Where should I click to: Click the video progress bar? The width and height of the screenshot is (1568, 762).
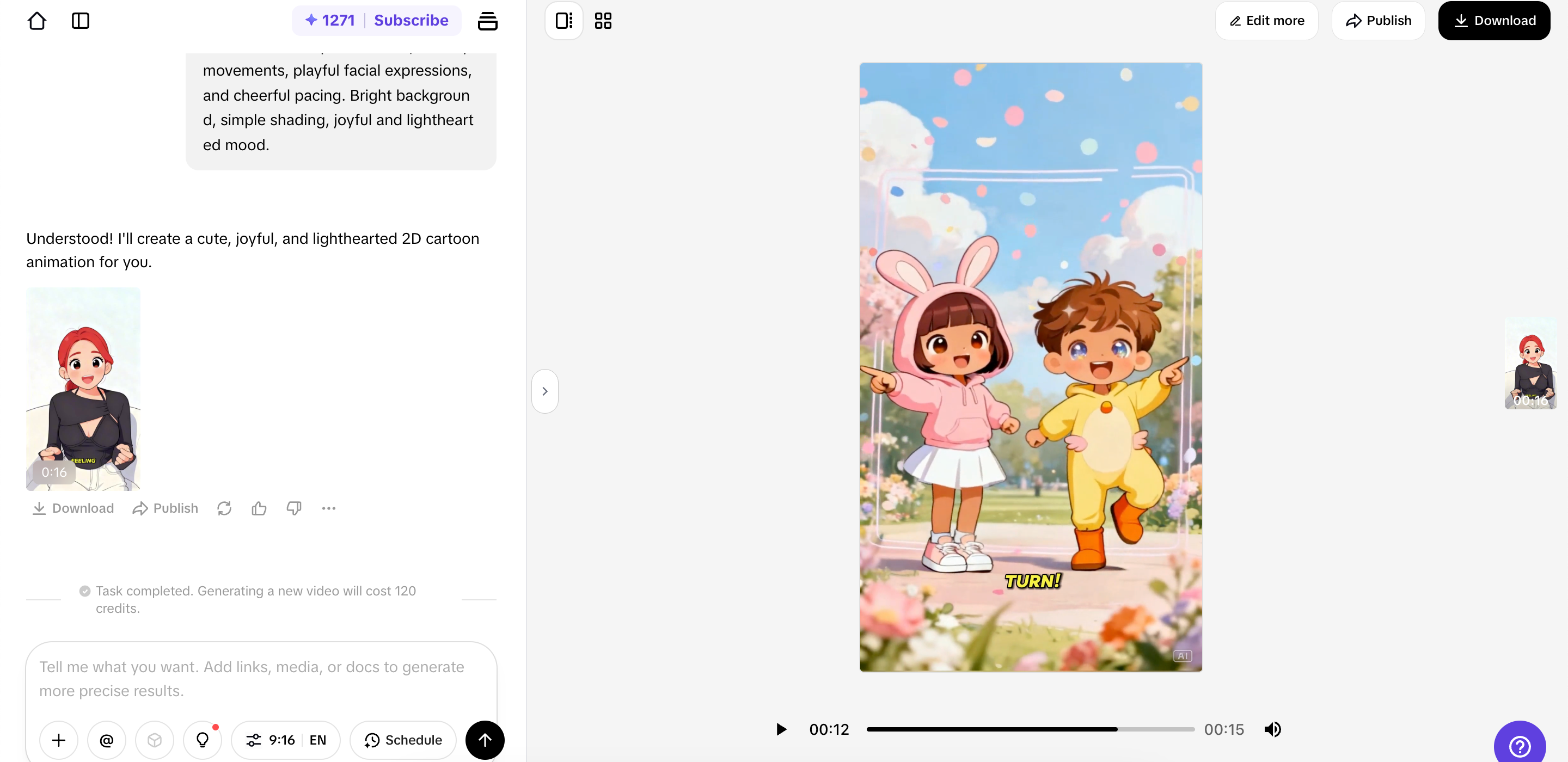(x=1030, y=728)
